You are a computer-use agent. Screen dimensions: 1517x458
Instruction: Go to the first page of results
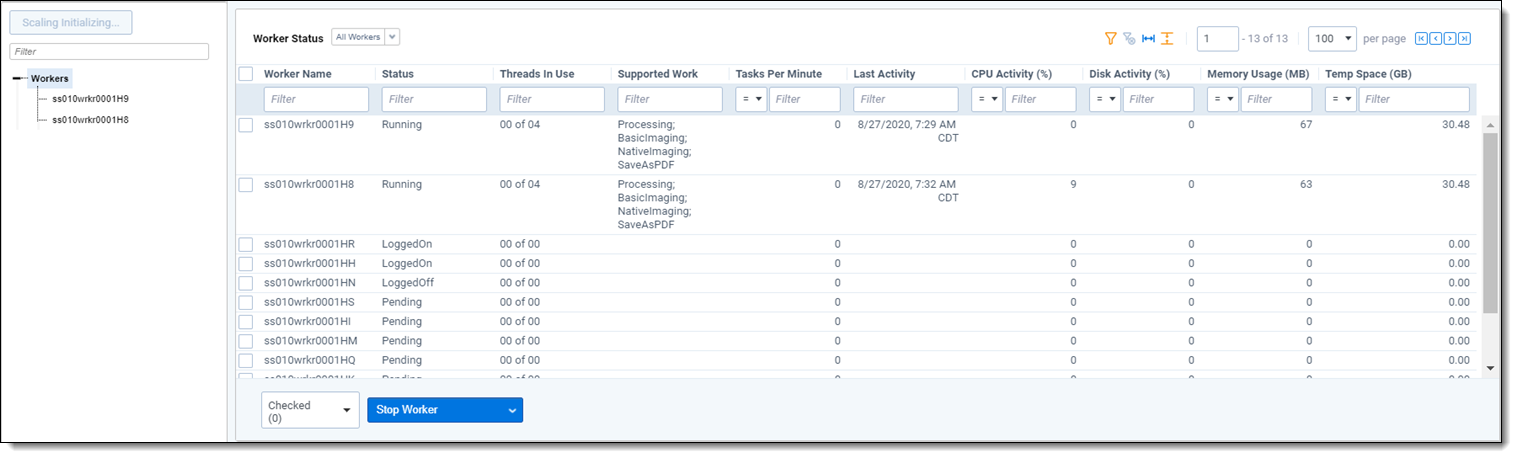click(x=1421, y=39)
